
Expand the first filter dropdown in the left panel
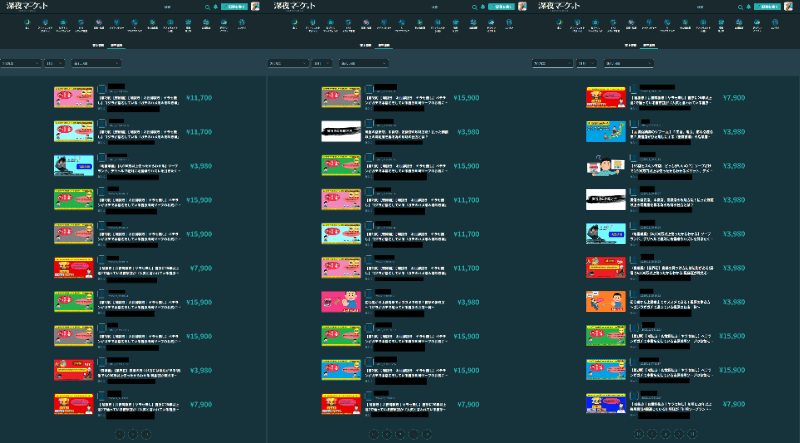point(20,63)
